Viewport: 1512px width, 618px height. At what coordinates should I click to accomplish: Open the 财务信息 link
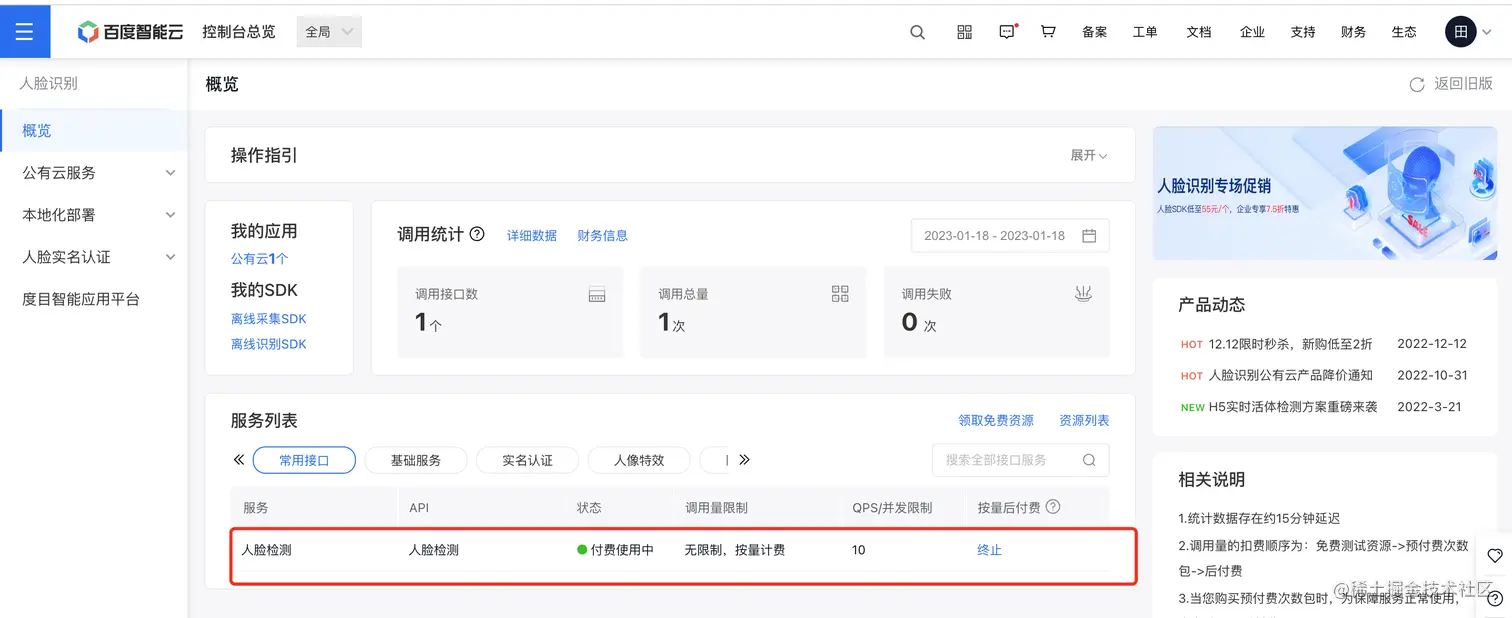click(x=602, y=236)
